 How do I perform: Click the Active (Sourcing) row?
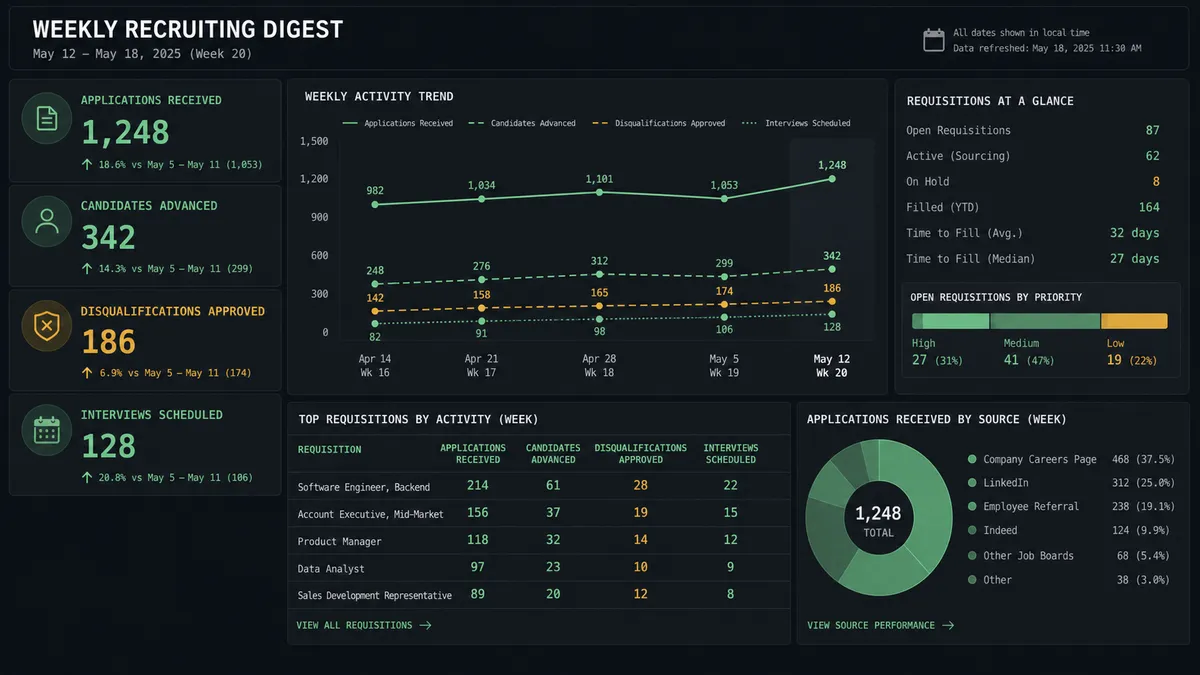1033,156
